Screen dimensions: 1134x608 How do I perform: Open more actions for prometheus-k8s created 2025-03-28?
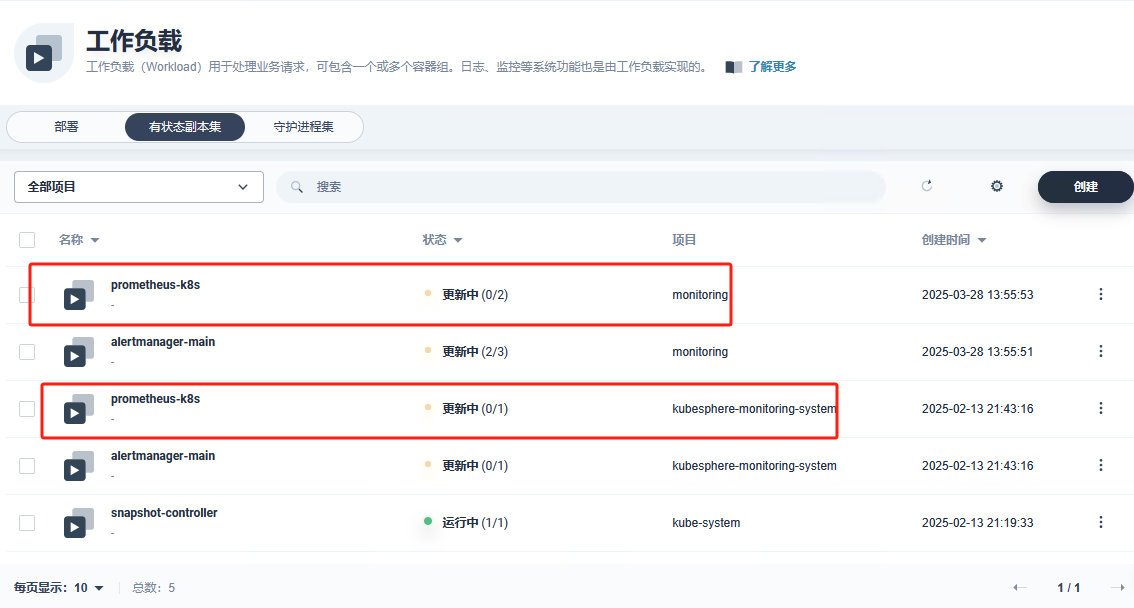coord(1101,294)
